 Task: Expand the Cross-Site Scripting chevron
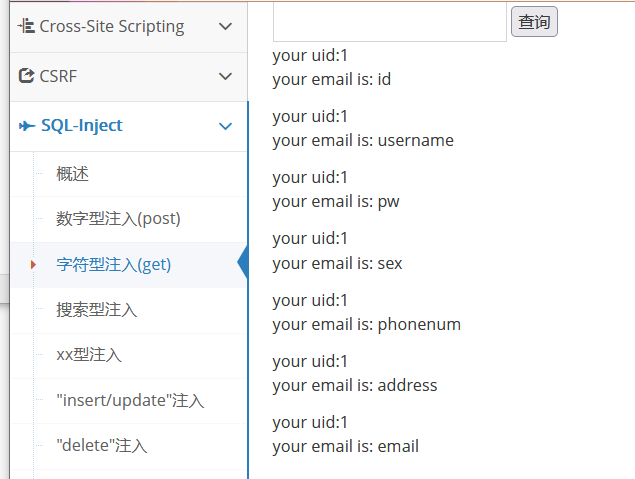(225, 27)
